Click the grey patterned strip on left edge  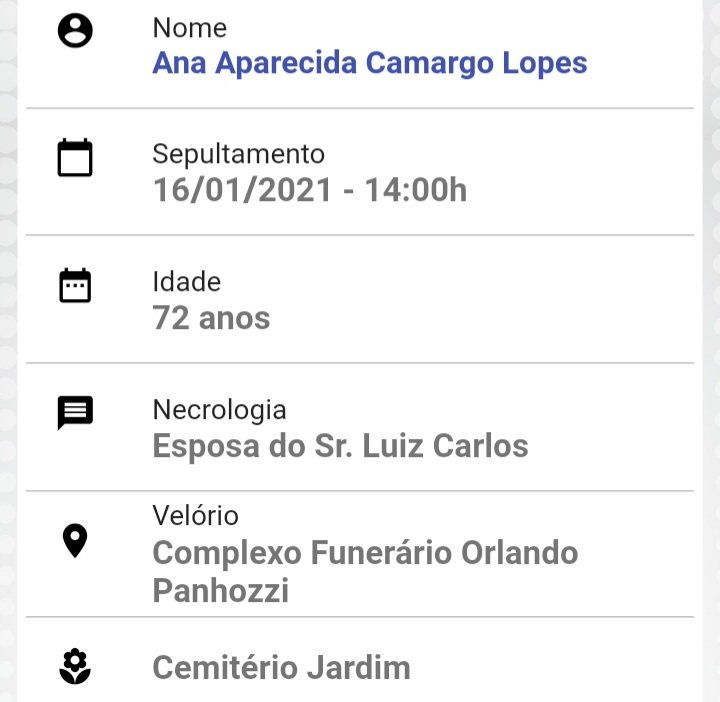(x=8, y=351)
